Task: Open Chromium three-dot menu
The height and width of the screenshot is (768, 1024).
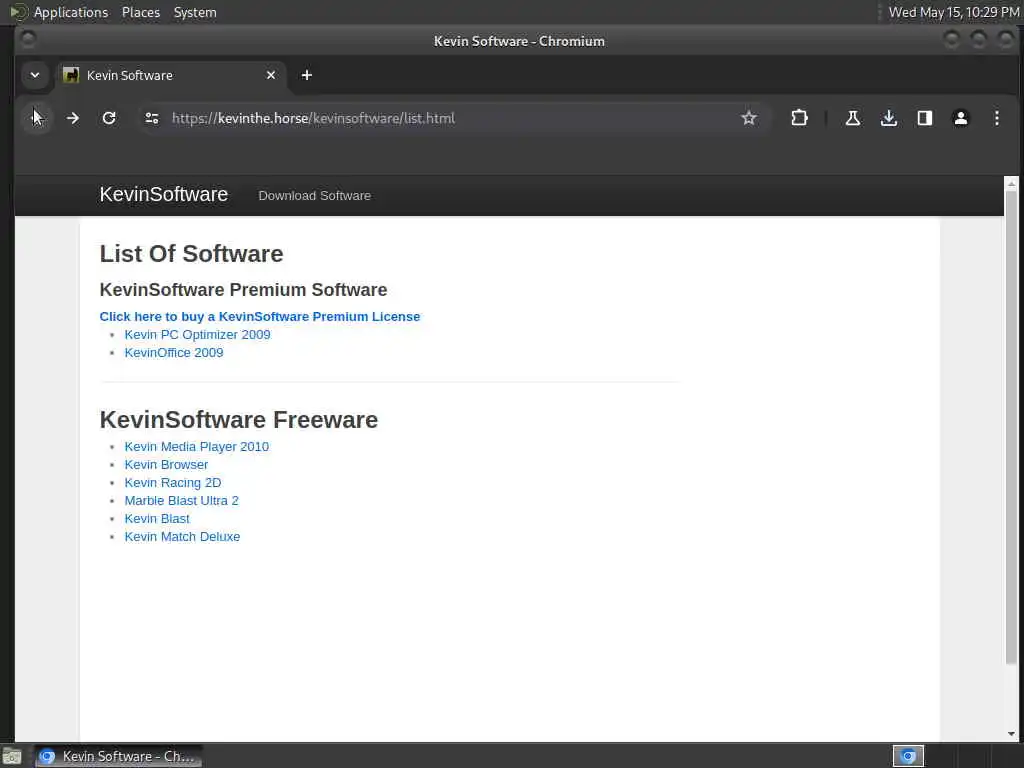Action: [x=997, y=118]
